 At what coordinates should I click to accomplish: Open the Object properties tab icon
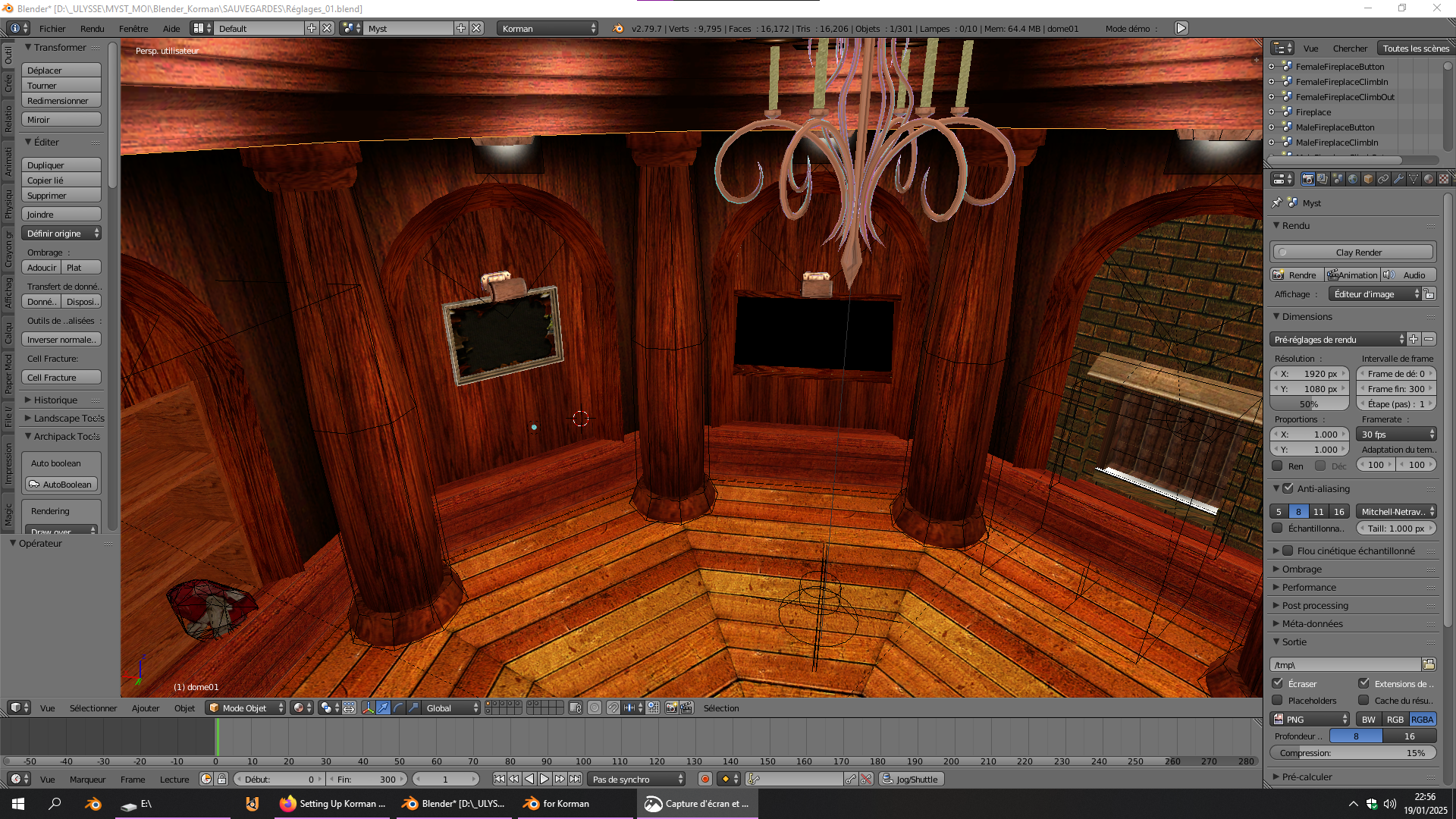tap(1368, 179)
